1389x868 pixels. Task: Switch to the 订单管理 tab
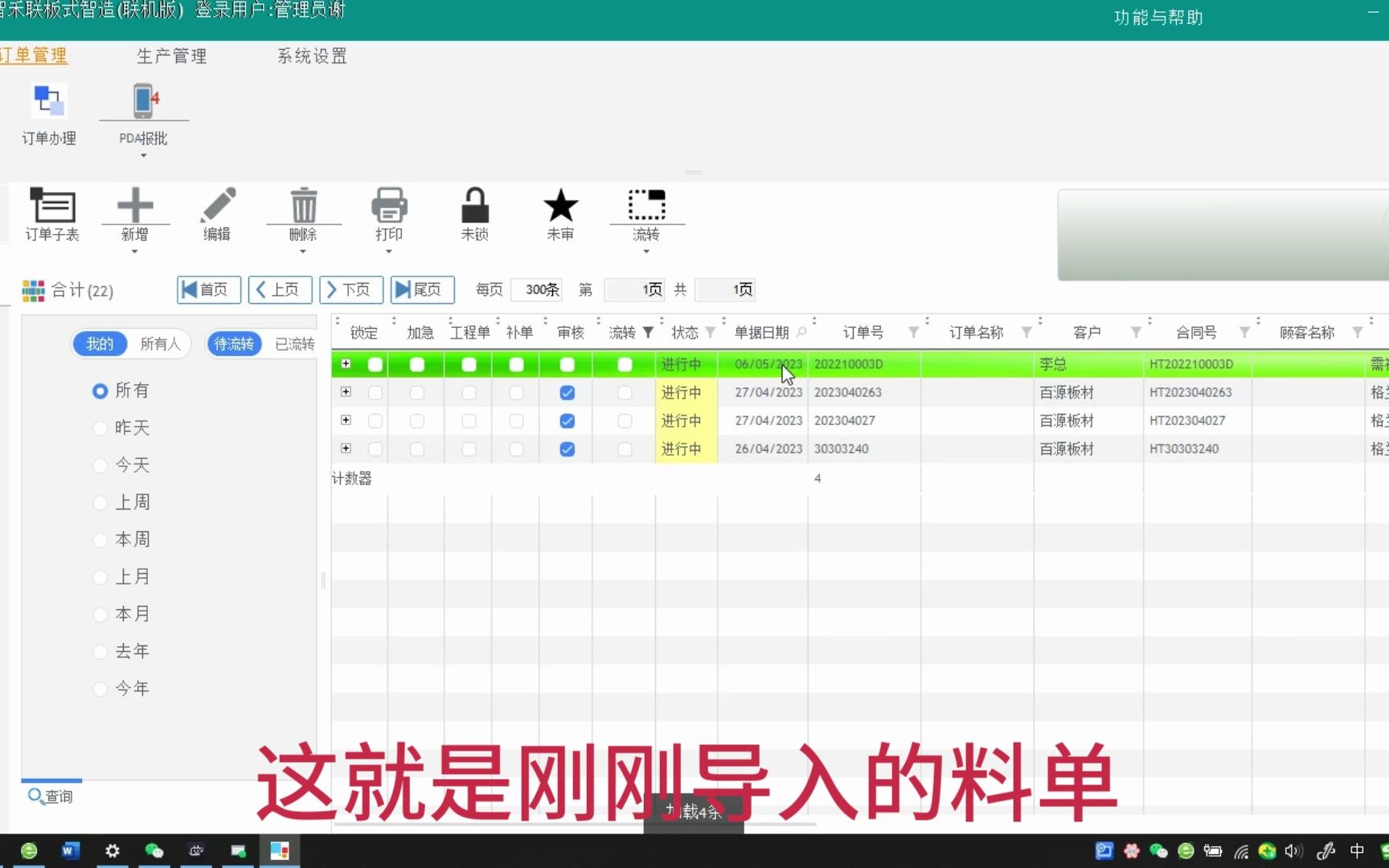(x=33, y=55)
